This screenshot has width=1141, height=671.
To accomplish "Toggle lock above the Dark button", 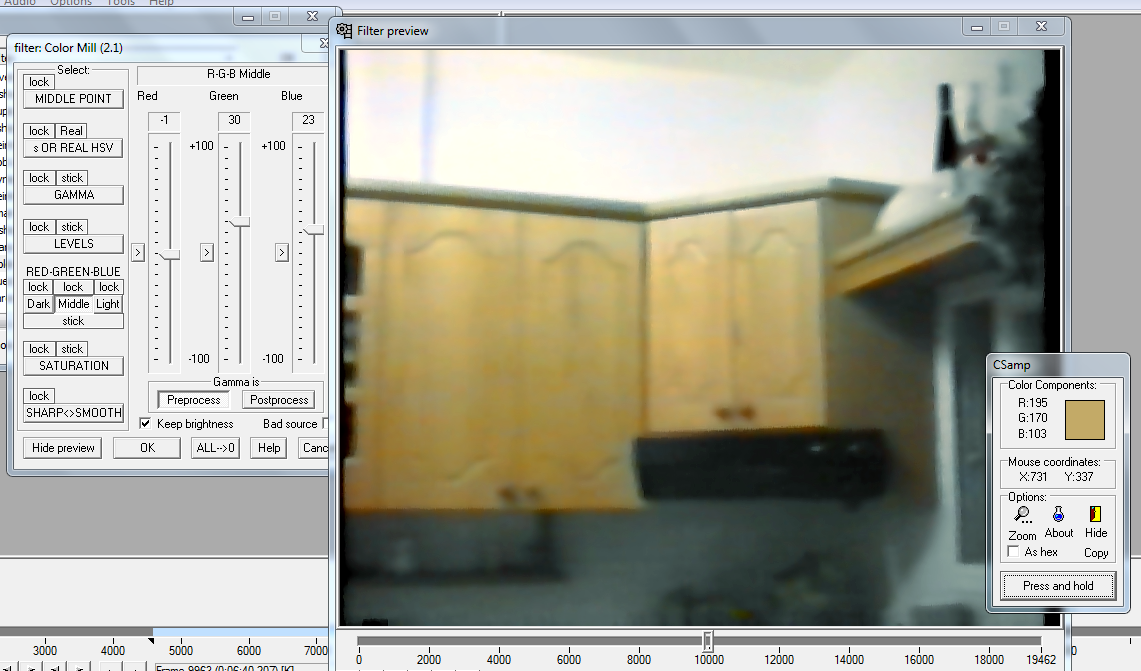I will (x=38, y=287).
